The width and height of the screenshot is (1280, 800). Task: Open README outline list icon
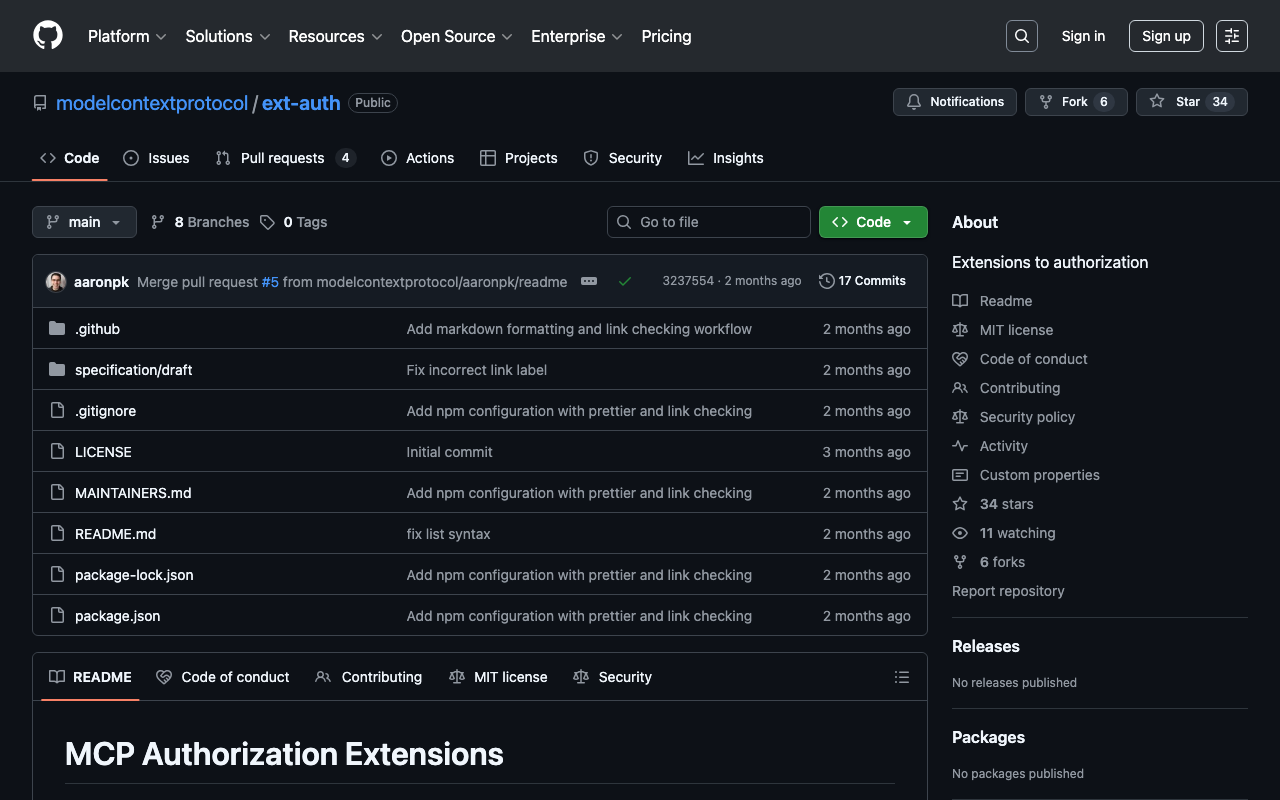(x=901, y=677)
